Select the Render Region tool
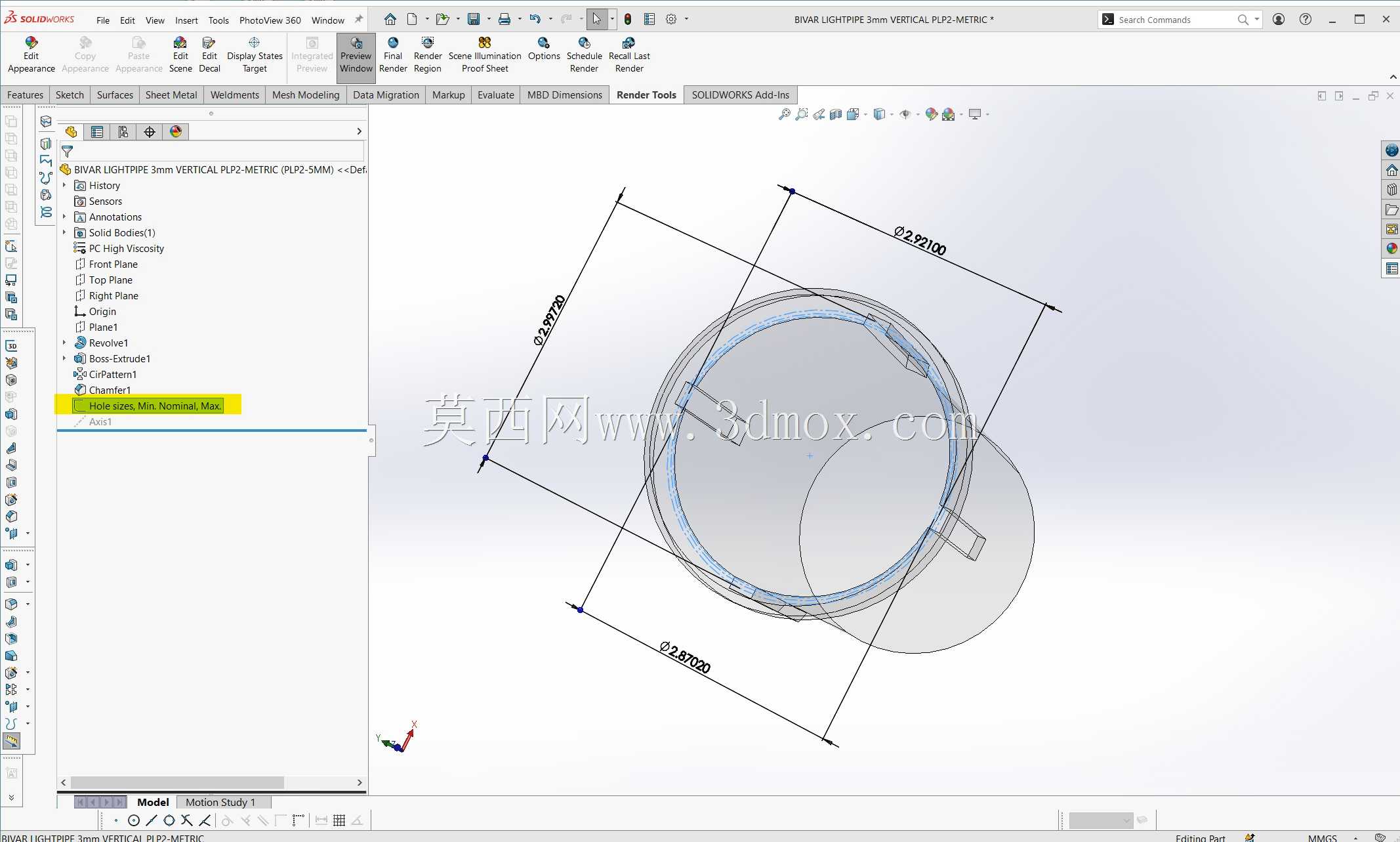 (428, 55)
